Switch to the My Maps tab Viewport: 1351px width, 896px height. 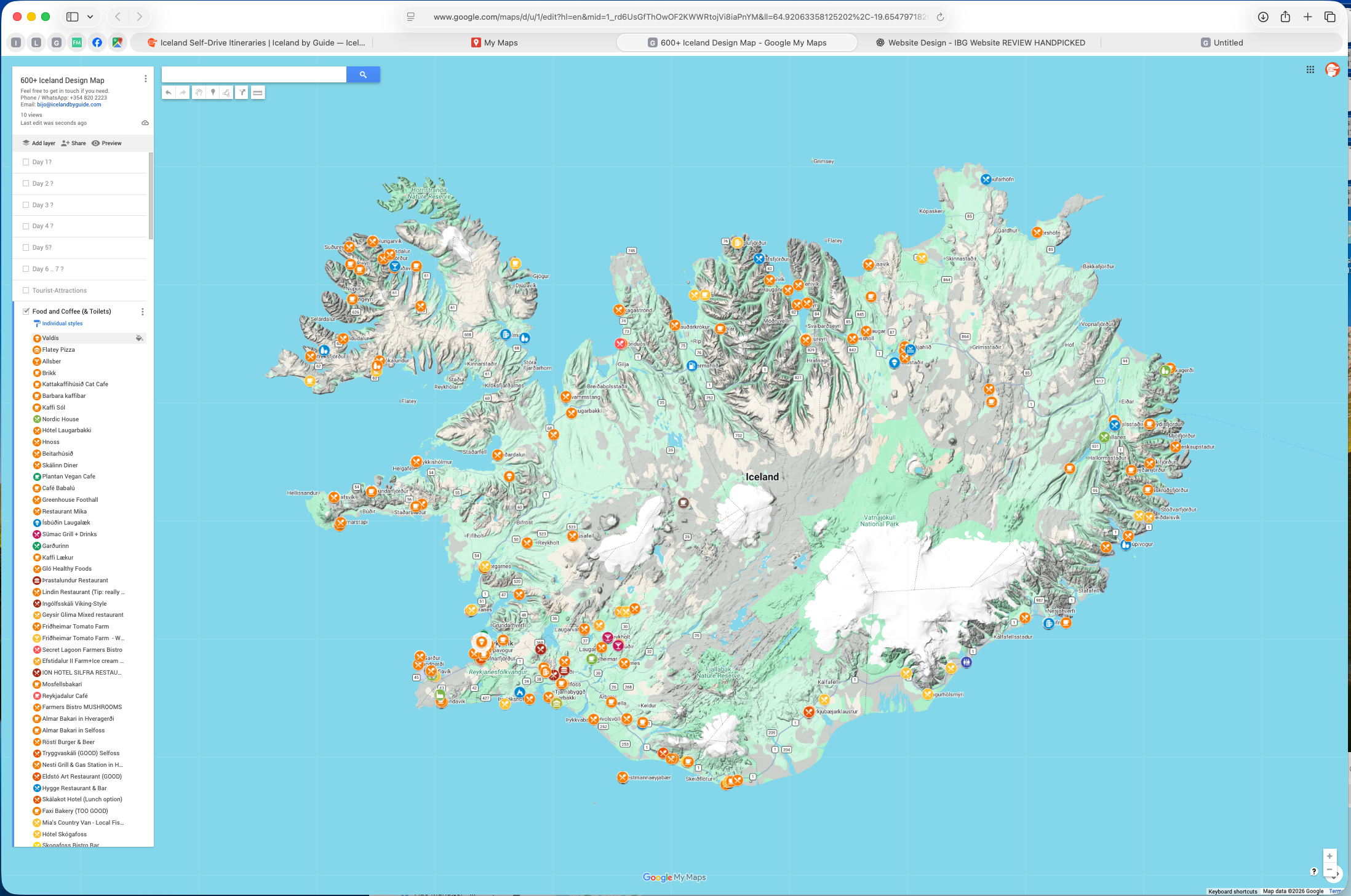pyautogui.click(x=495, y=43)
